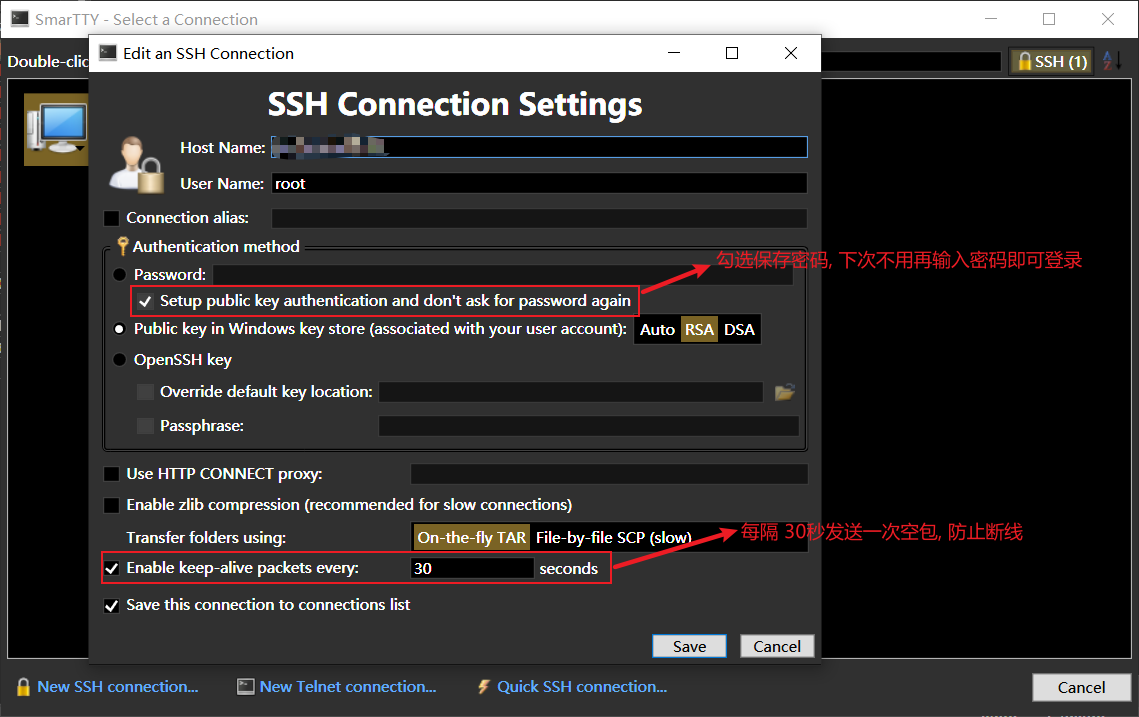Viewport: 1139px width, 717px height.
Task: Select the Password authentication method
Action: 122,273
